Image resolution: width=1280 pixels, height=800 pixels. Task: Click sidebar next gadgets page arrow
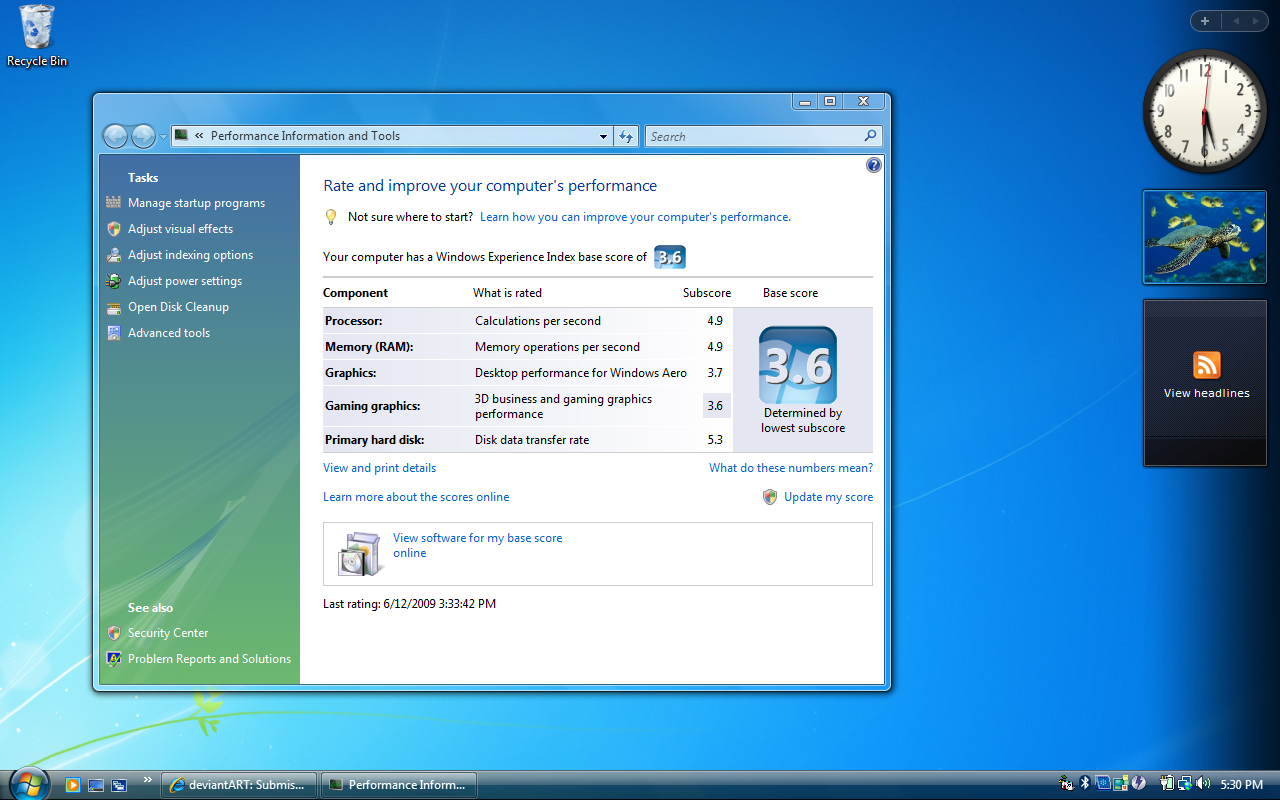tap(1257, 21)
